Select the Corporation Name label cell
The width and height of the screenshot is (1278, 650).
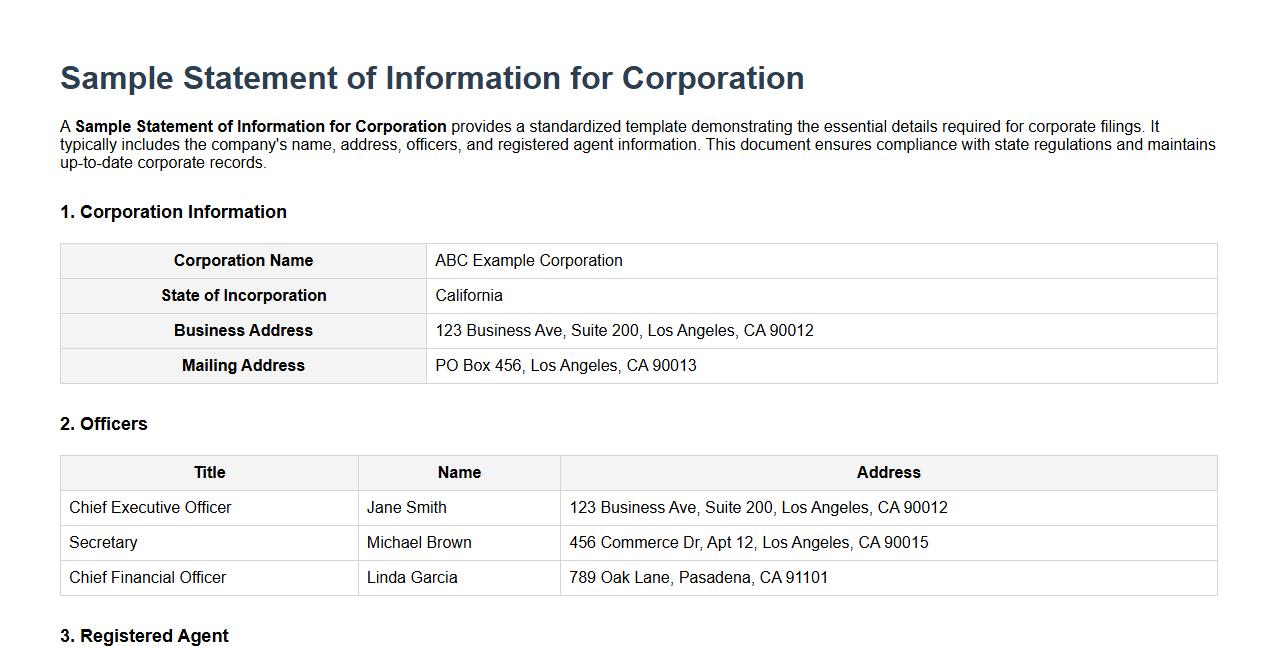(x=243, y=260)
